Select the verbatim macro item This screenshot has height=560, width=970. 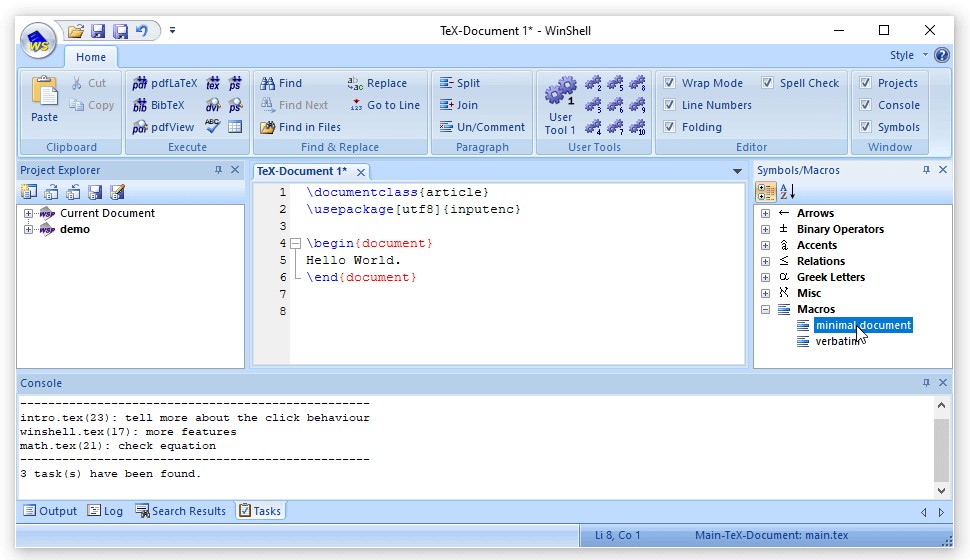pyautogui.click(x=837, y=341)
